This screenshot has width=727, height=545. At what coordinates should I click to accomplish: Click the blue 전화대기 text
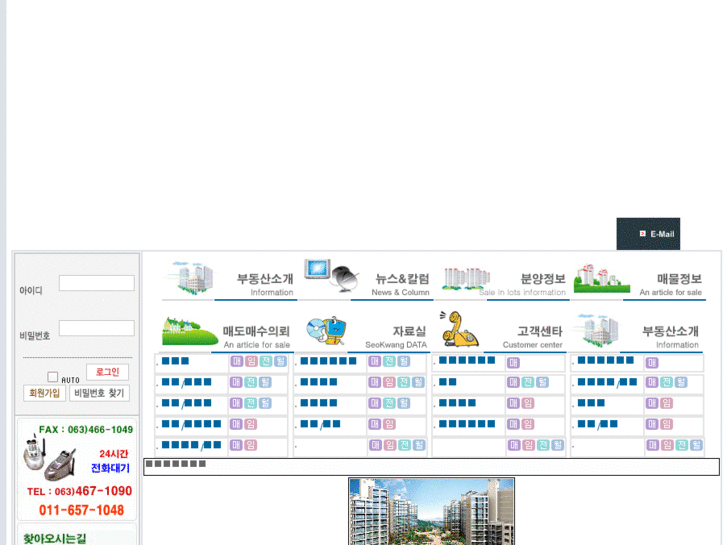click(x=110, y=468)
